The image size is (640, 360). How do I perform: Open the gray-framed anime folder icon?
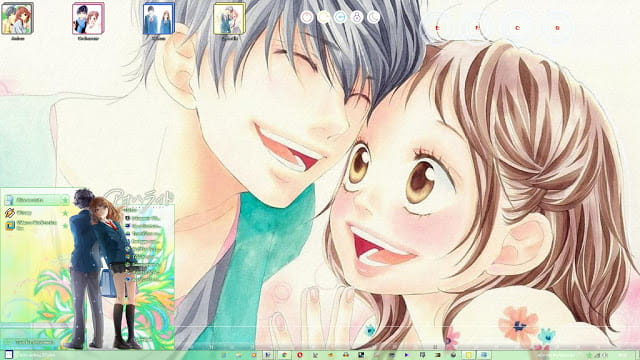(17, 19)
